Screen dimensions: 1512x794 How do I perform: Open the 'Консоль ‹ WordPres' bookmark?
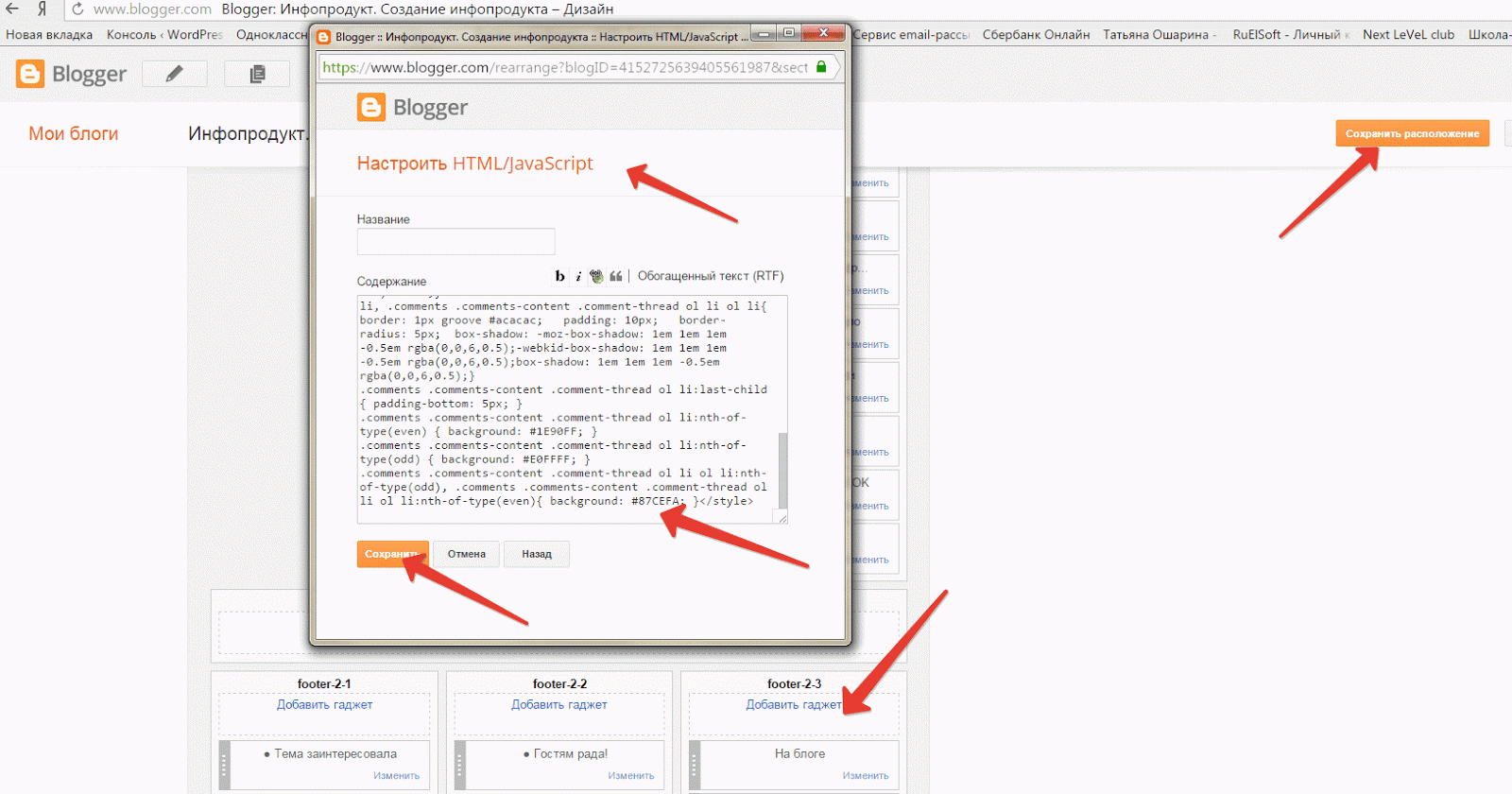(164, 34)
